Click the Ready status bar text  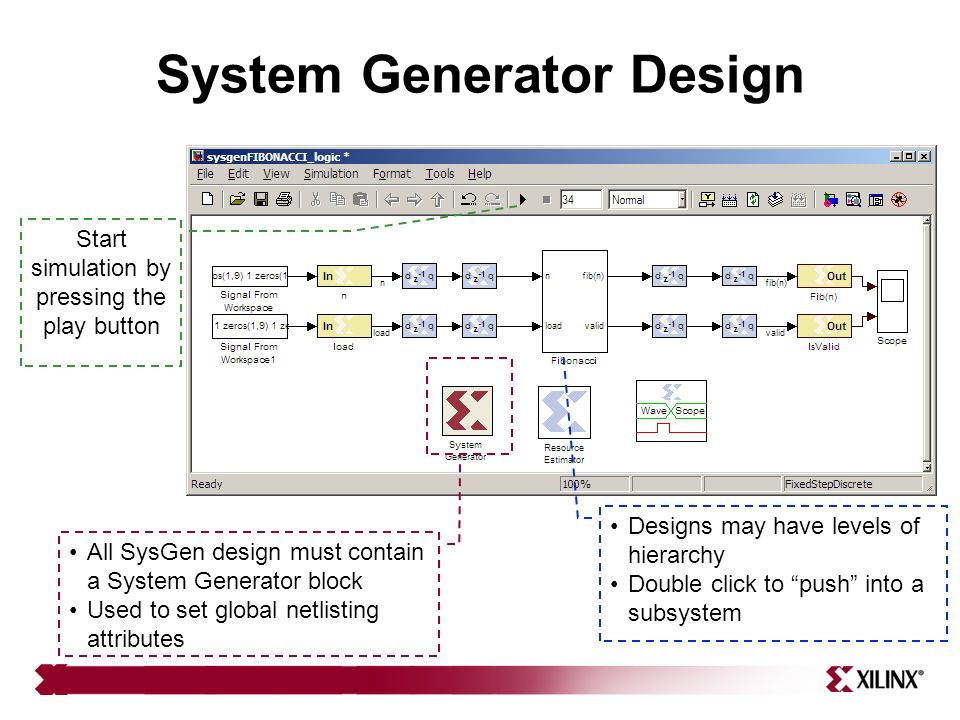coord(206,484)
